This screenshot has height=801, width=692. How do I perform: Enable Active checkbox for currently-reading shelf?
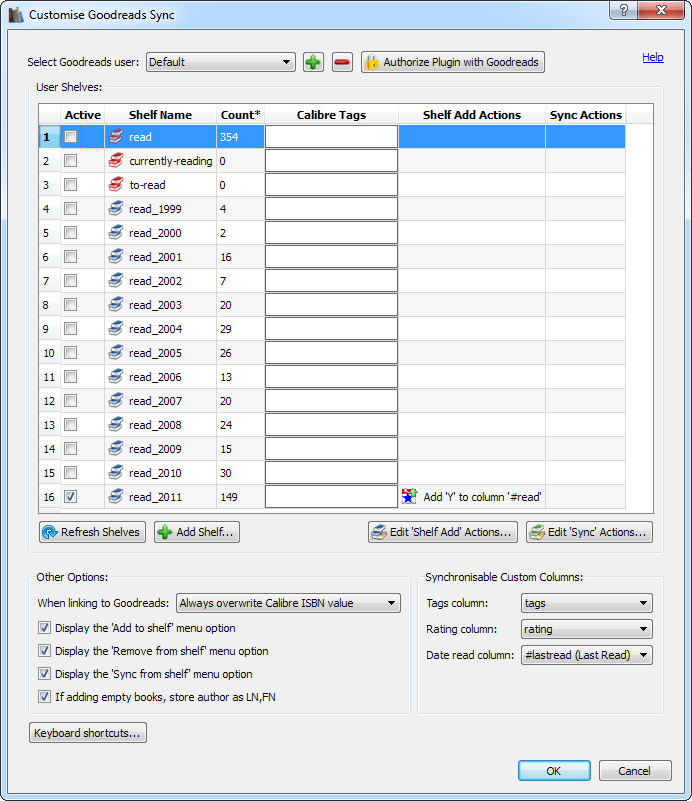pyautogui.click(x=70, y=160)
